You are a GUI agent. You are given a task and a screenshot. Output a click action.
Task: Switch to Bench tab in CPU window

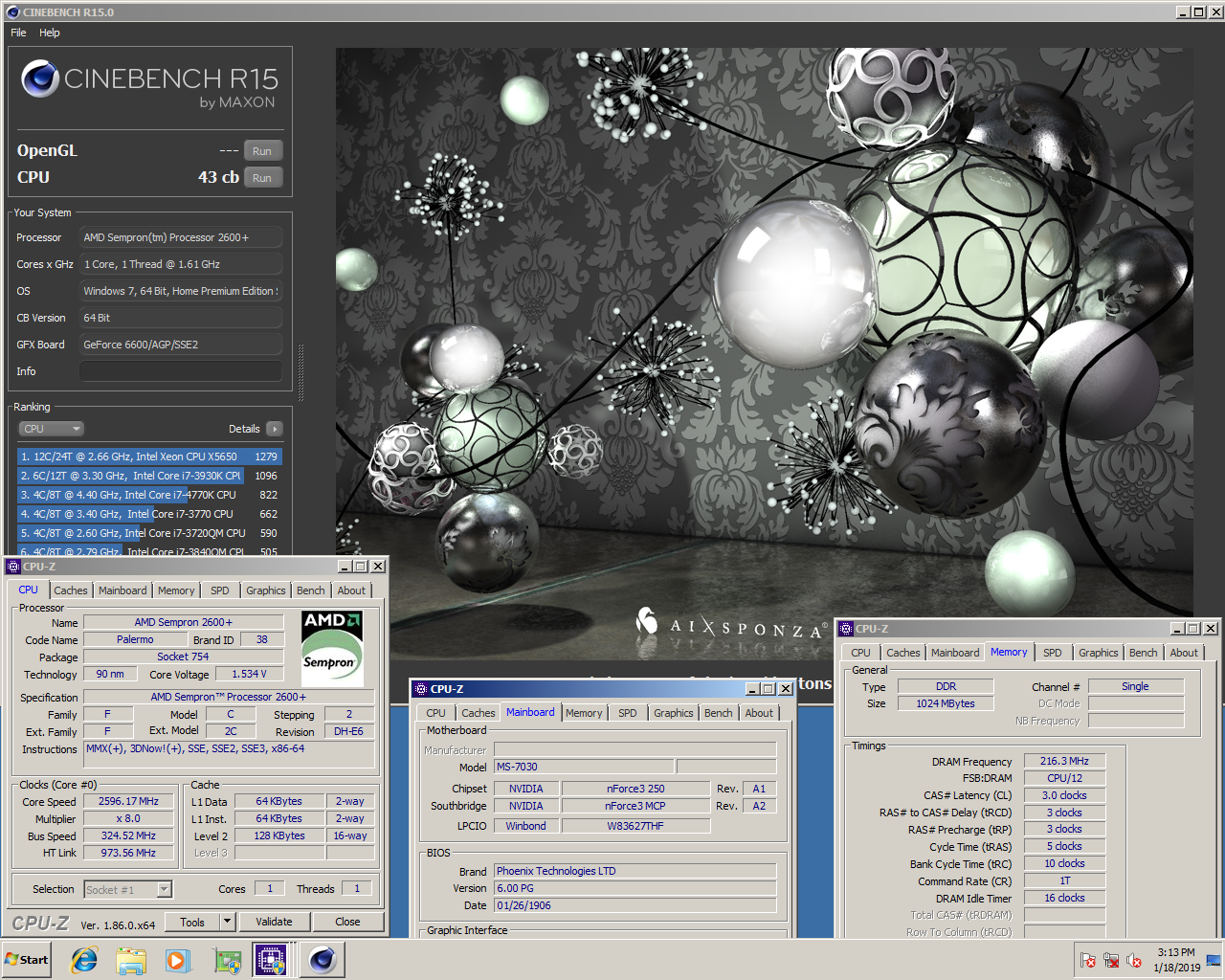tap(311, 590)
